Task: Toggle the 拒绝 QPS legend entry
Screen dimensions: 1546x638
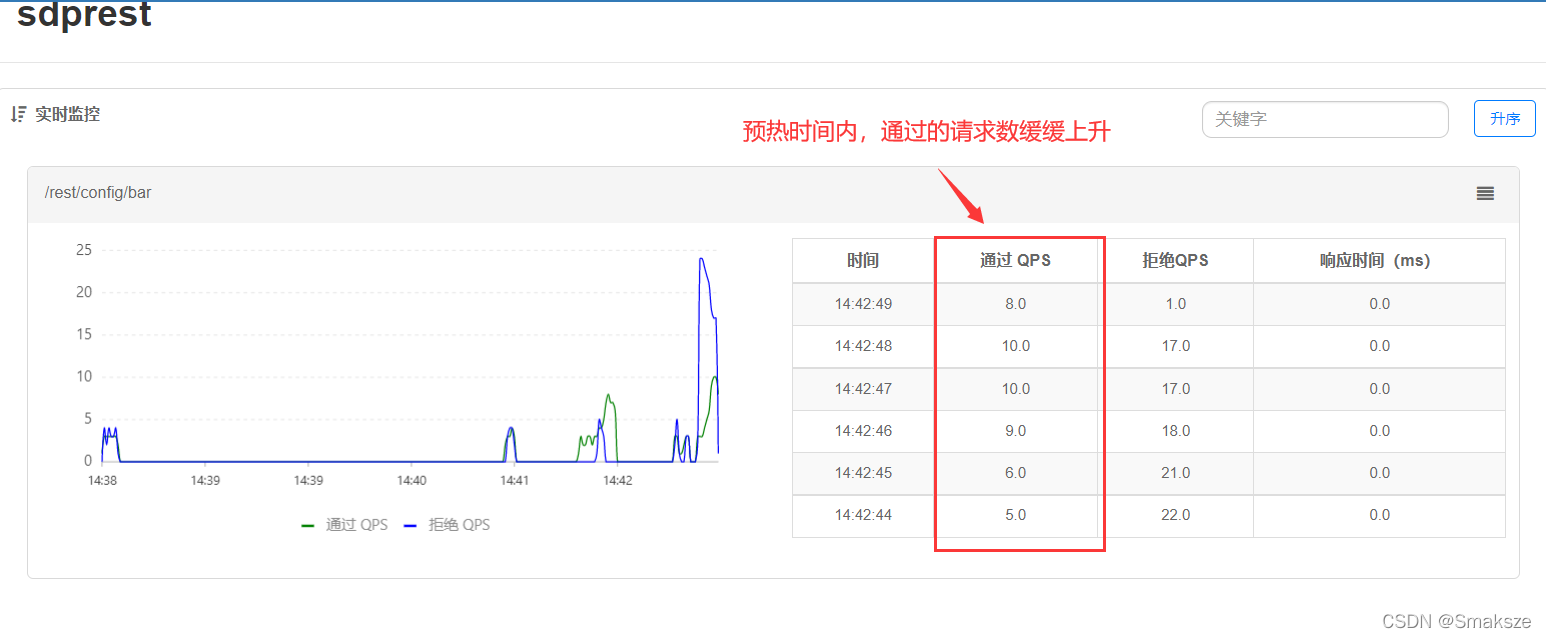Action: pyautogui.click(x=447, y=524)
